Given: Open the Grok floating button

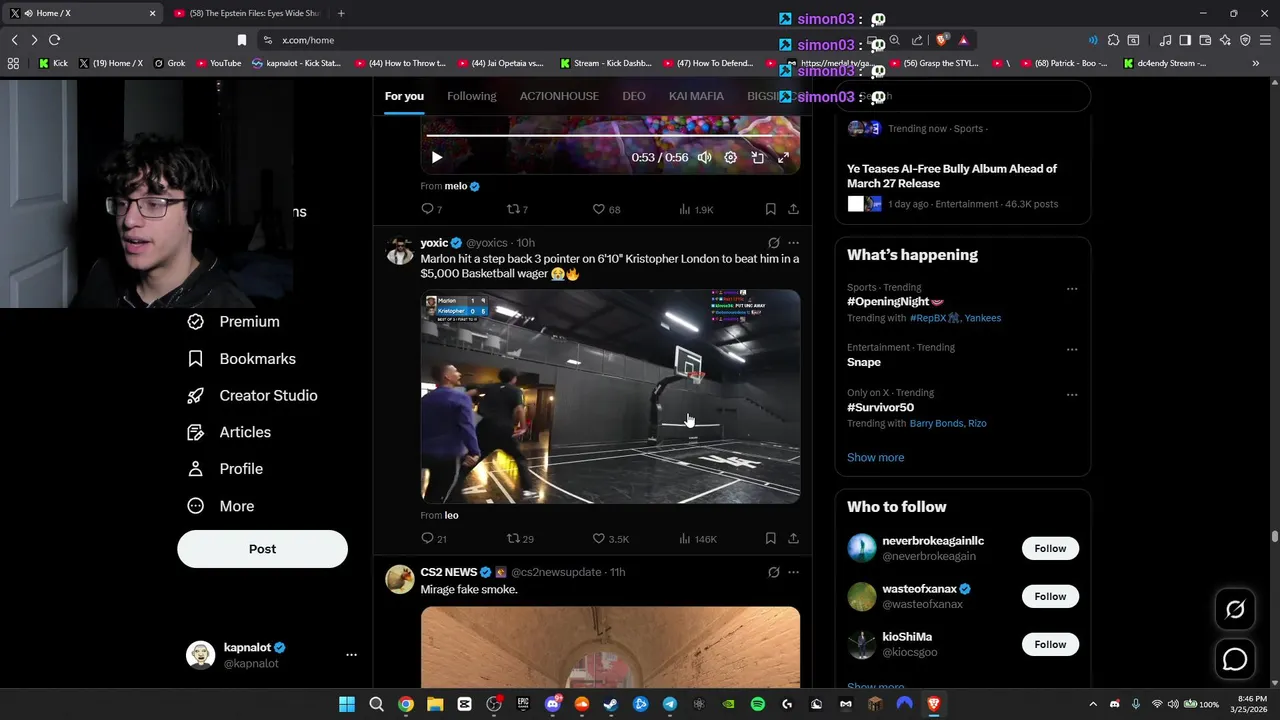Looking at the screenshot, I should pos(1235,609).
